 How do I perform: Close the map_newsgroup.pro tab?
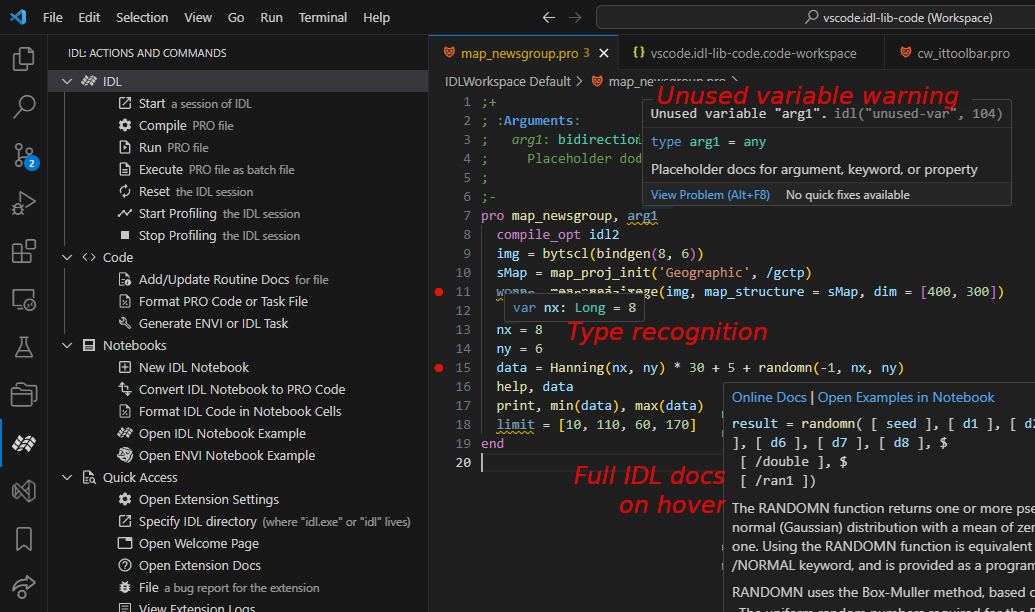point(604,53)
